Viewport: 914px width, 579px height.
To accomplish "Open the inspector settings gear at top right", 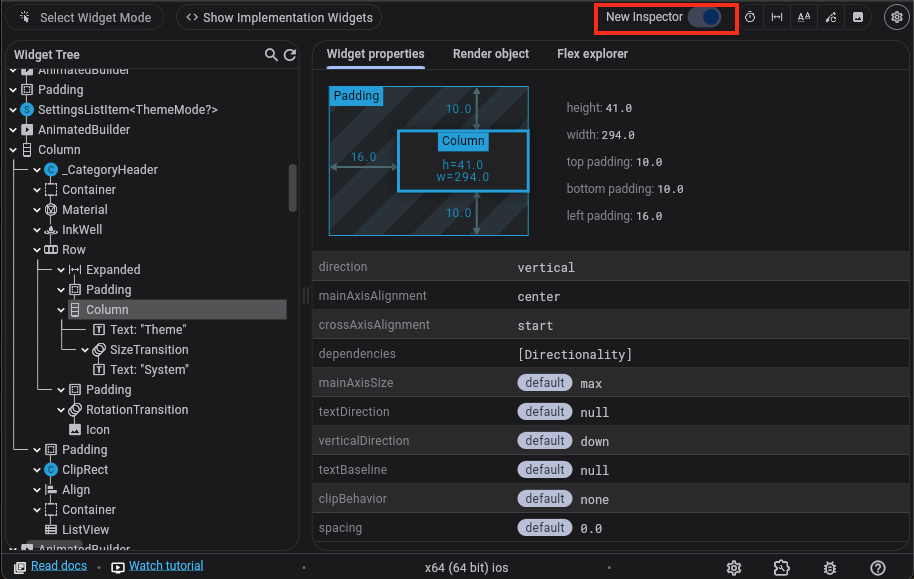I will [895, 17].
